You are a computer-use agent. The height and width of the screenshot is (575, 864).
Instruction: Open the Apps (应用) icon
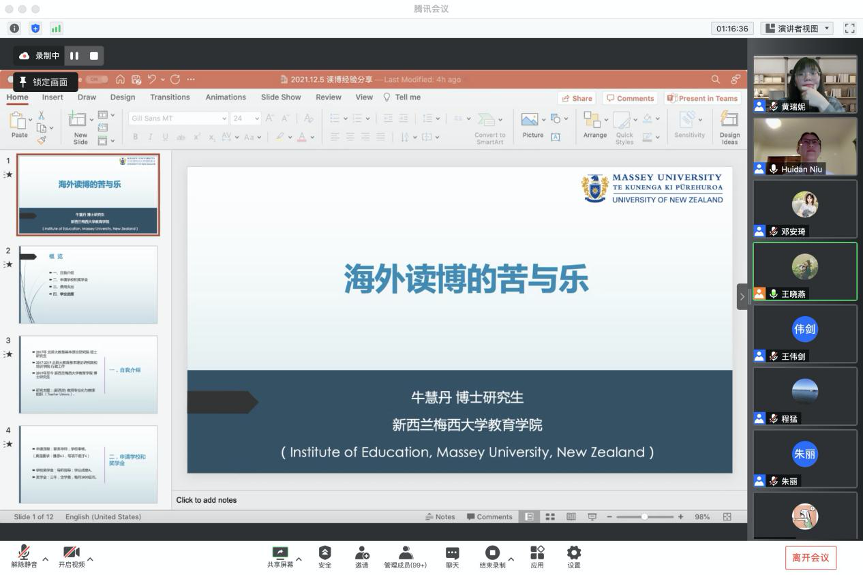(537, 552)
